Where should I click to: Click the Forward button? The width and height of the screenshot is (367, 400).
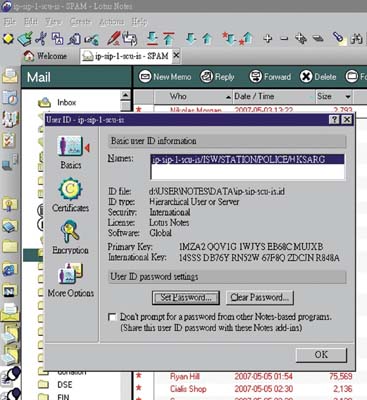tap(270, 77)
